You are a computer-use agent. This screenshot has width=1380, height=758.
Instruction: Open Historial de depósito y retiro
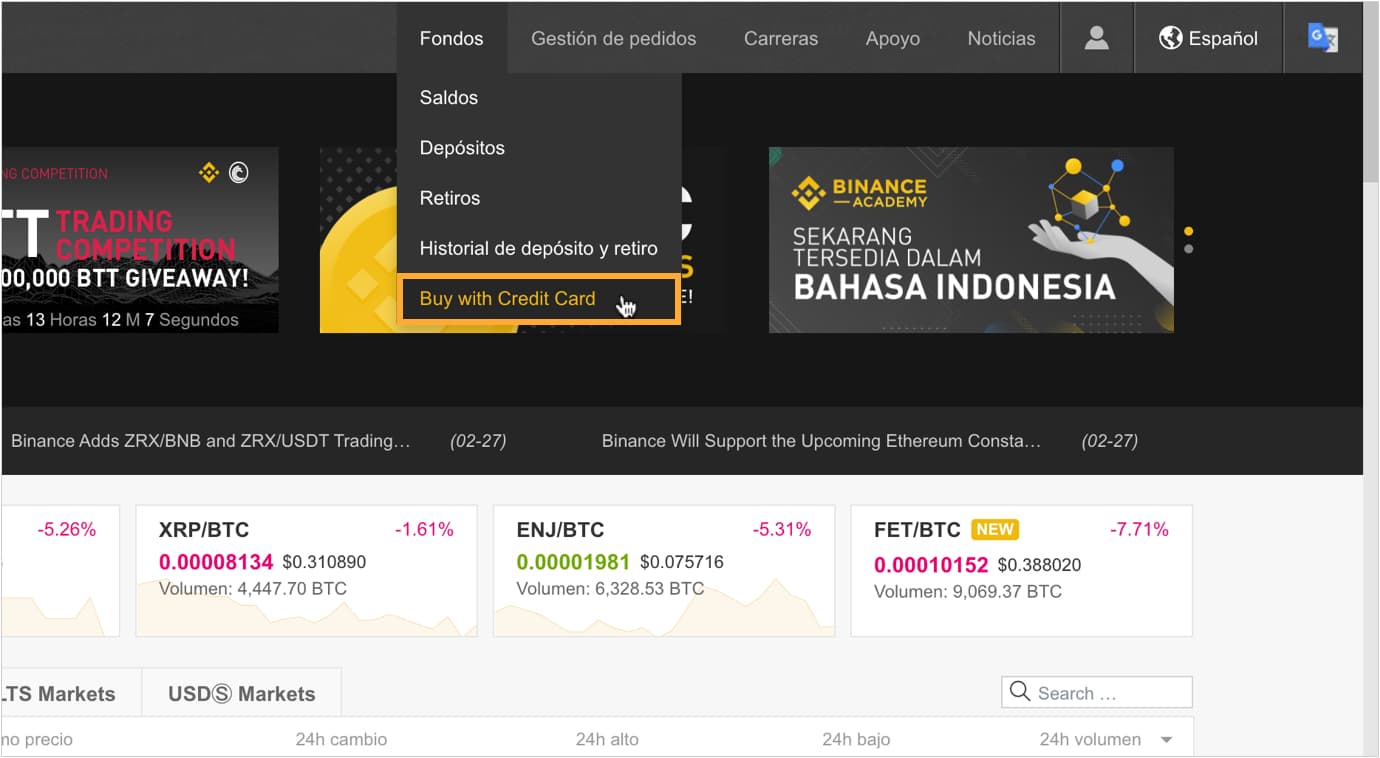(539, 248)
